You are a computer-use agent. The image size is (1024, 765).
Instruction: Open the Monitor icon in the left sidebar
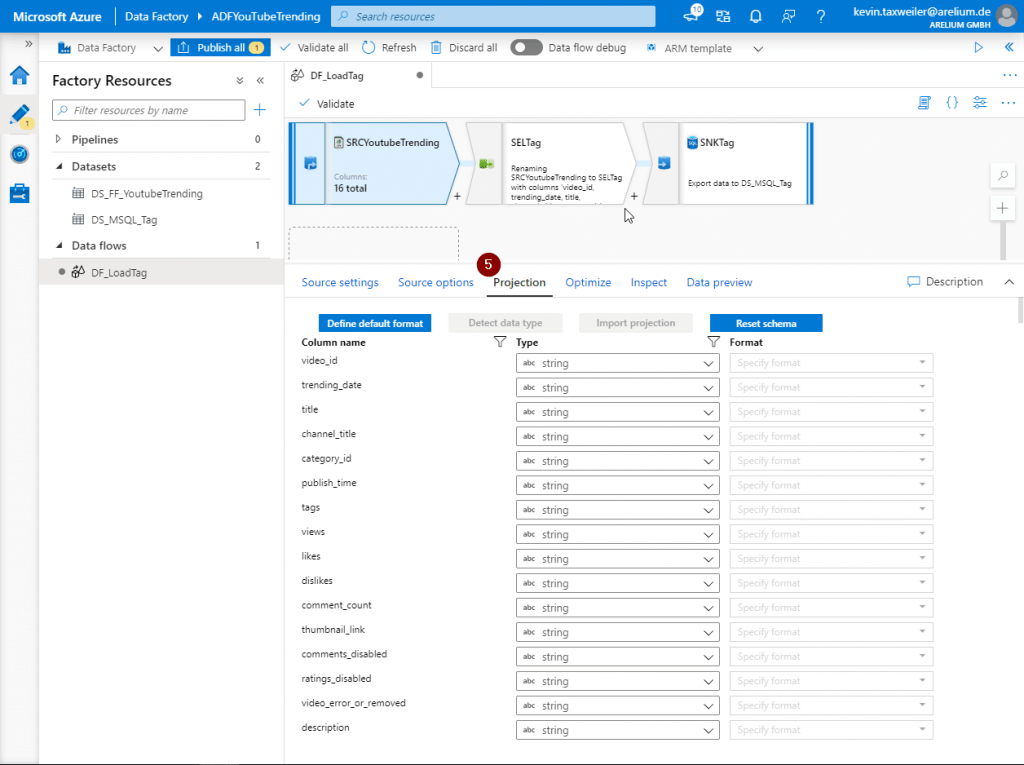coord(20,153)
